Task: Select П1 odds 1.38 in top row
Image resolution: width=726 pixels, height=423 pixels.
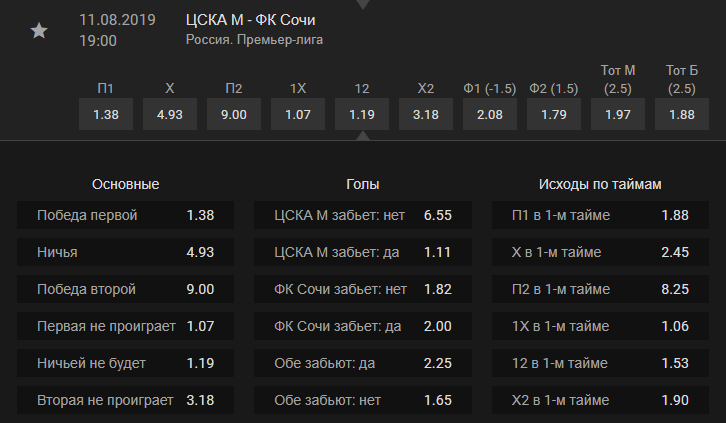Action: pos(106,114)
